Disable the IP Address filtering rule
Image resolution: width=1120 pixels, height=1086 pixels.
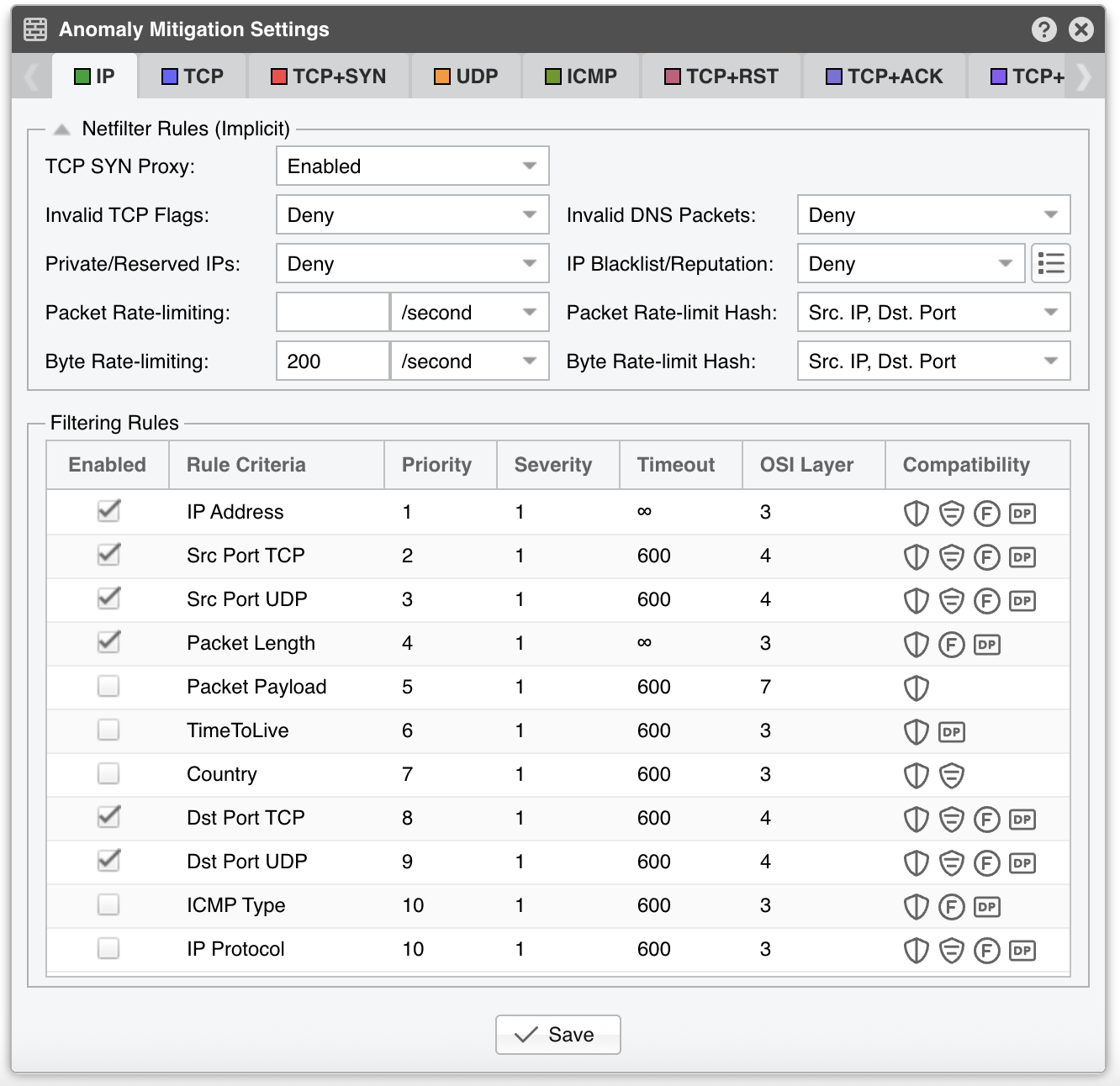click(108, 511)
